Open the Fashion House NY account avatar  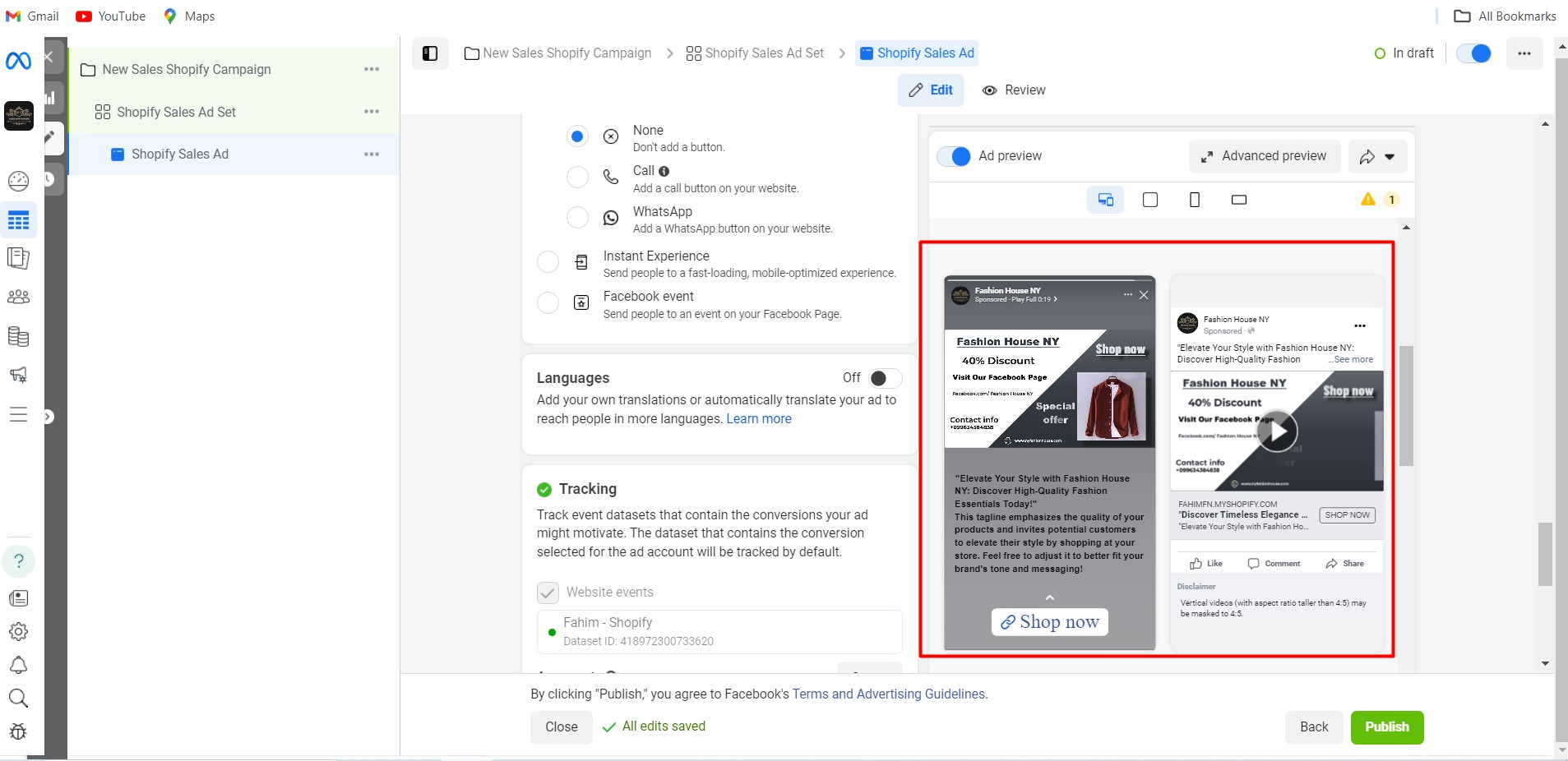click(x=18, y=115)
